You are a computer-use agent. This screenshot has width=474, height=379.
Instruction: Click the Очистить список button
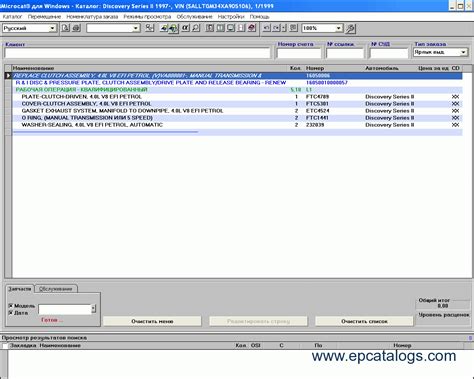pyautogui.click(x=364, y=321)
